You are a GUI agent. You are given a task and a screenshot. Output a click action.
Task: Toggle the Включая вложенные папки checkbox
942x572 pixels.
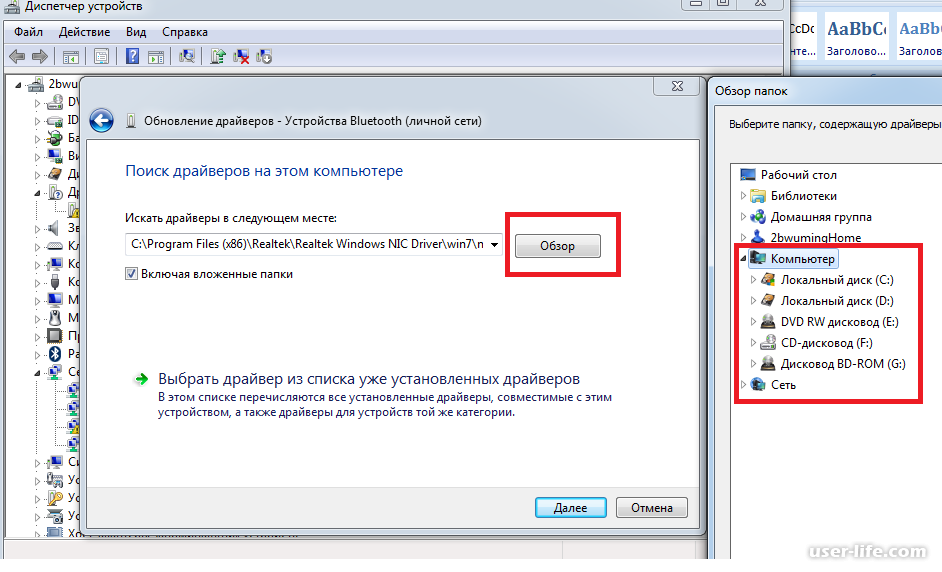[131, 274]
